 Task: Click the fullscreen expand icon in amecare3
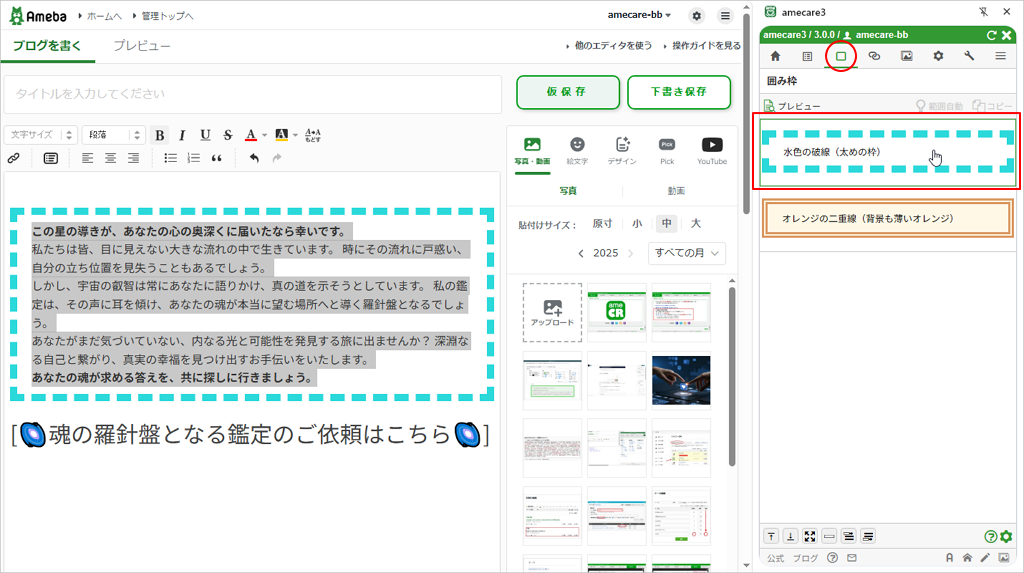tap(810, 536)
